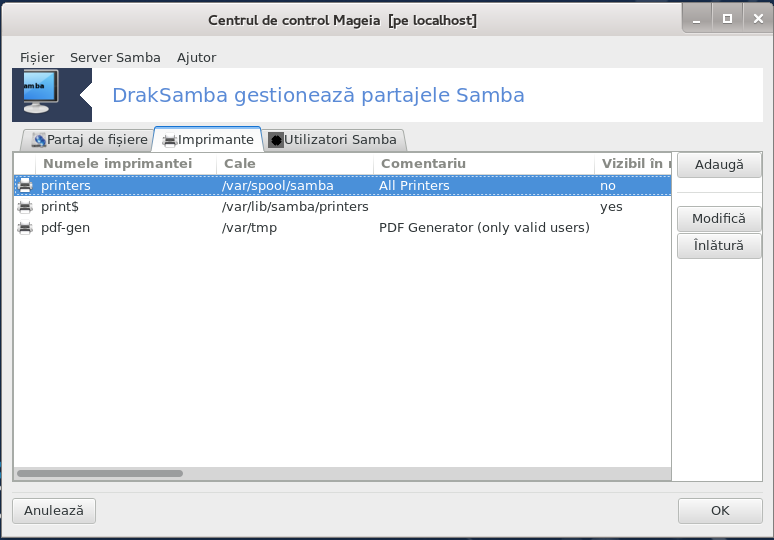The image size is (774, 540).
Task: Confirm with the OK button
Action: (720, 510)
